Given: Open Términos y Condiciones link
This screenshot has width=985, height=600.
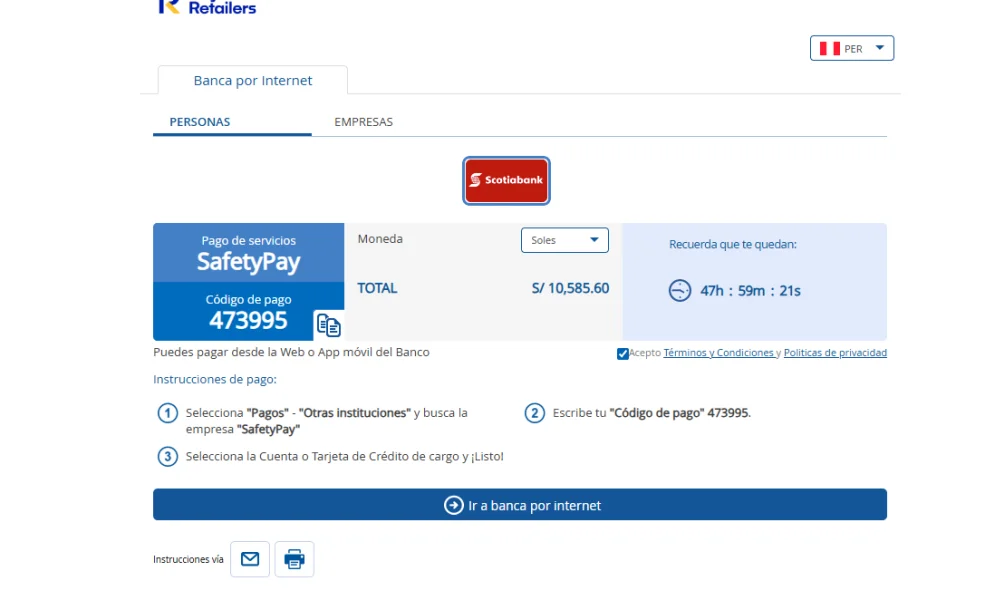Looking at the screenshot, I should point(719,352).
